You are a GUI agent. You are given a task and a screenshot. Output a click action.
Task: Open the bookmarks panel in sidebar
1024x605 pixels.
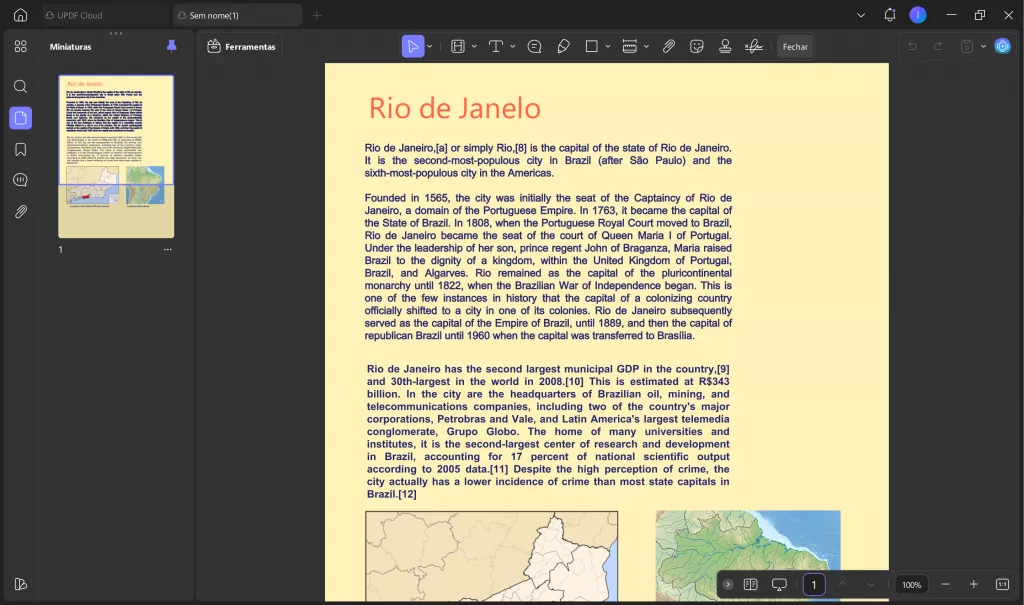(20, 150)
